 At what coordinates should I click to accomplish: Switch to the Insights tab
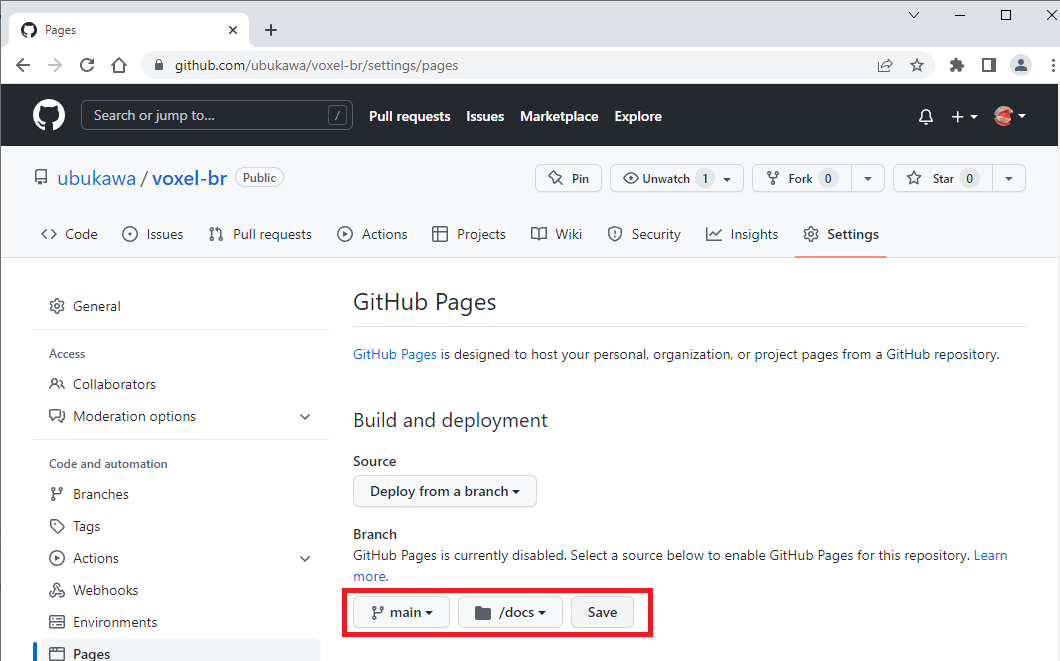(x=742, y=235)
